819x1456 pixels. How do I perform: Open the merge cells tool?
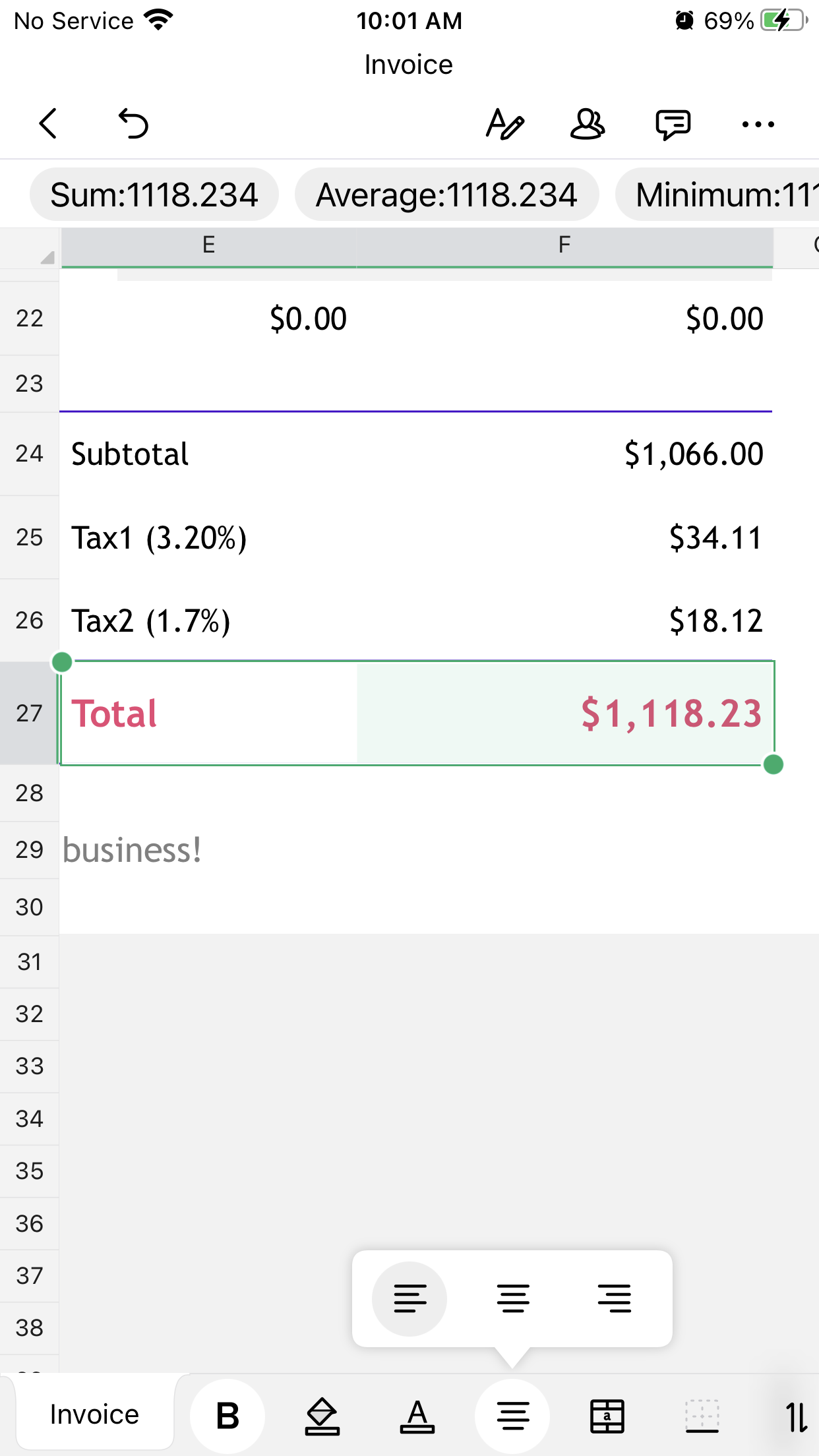tap(607, 1416)
